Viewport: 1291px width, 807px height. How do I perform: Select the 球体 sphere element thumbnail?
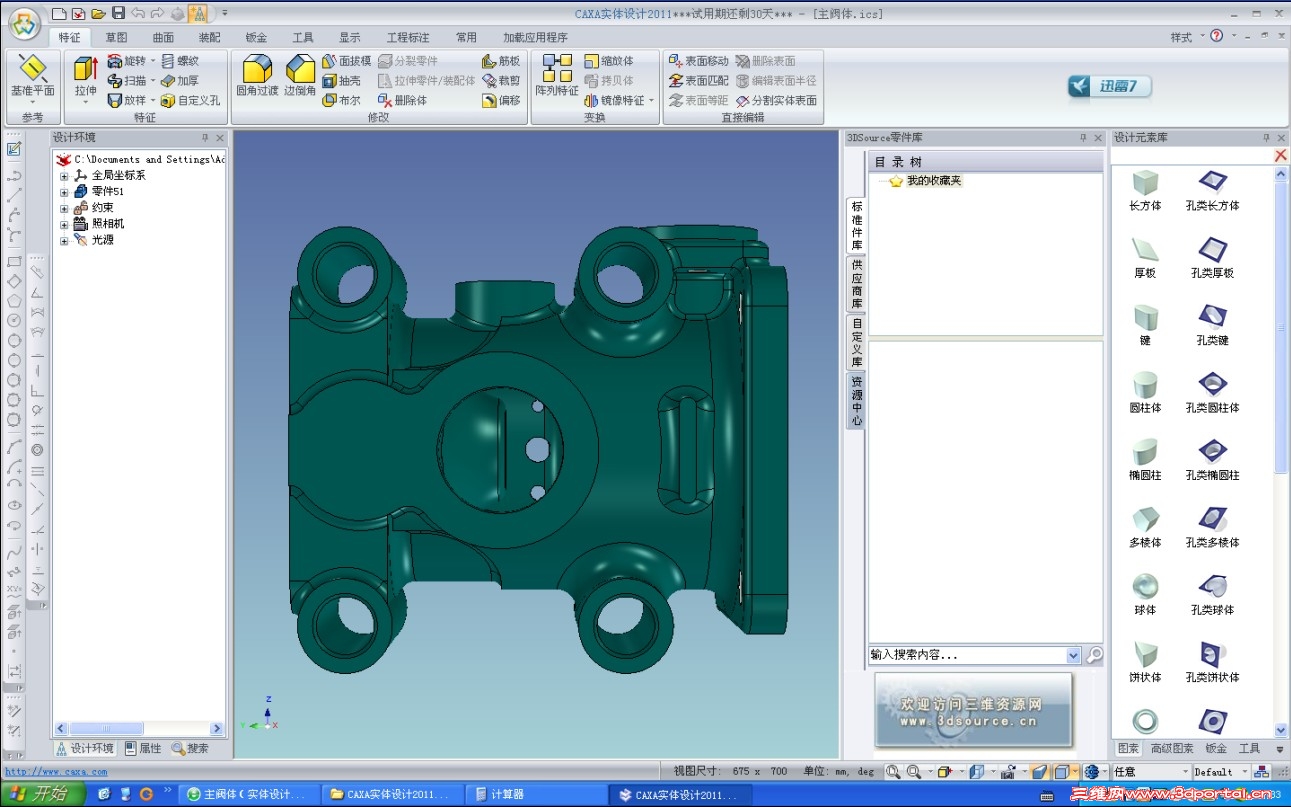[1145, 594]
